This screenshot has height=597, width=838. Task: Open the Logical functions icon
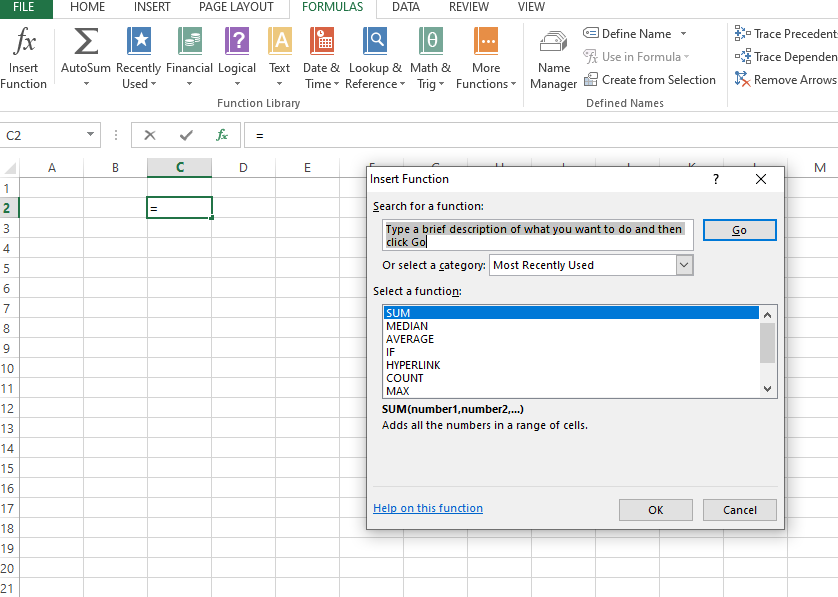coord(237,43)
